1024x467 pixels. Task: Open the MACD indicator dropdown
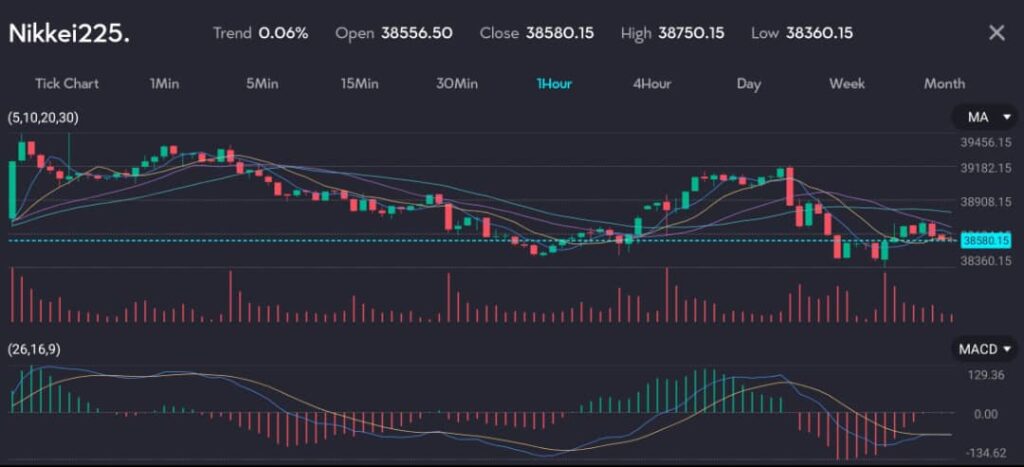coord(985,349)
